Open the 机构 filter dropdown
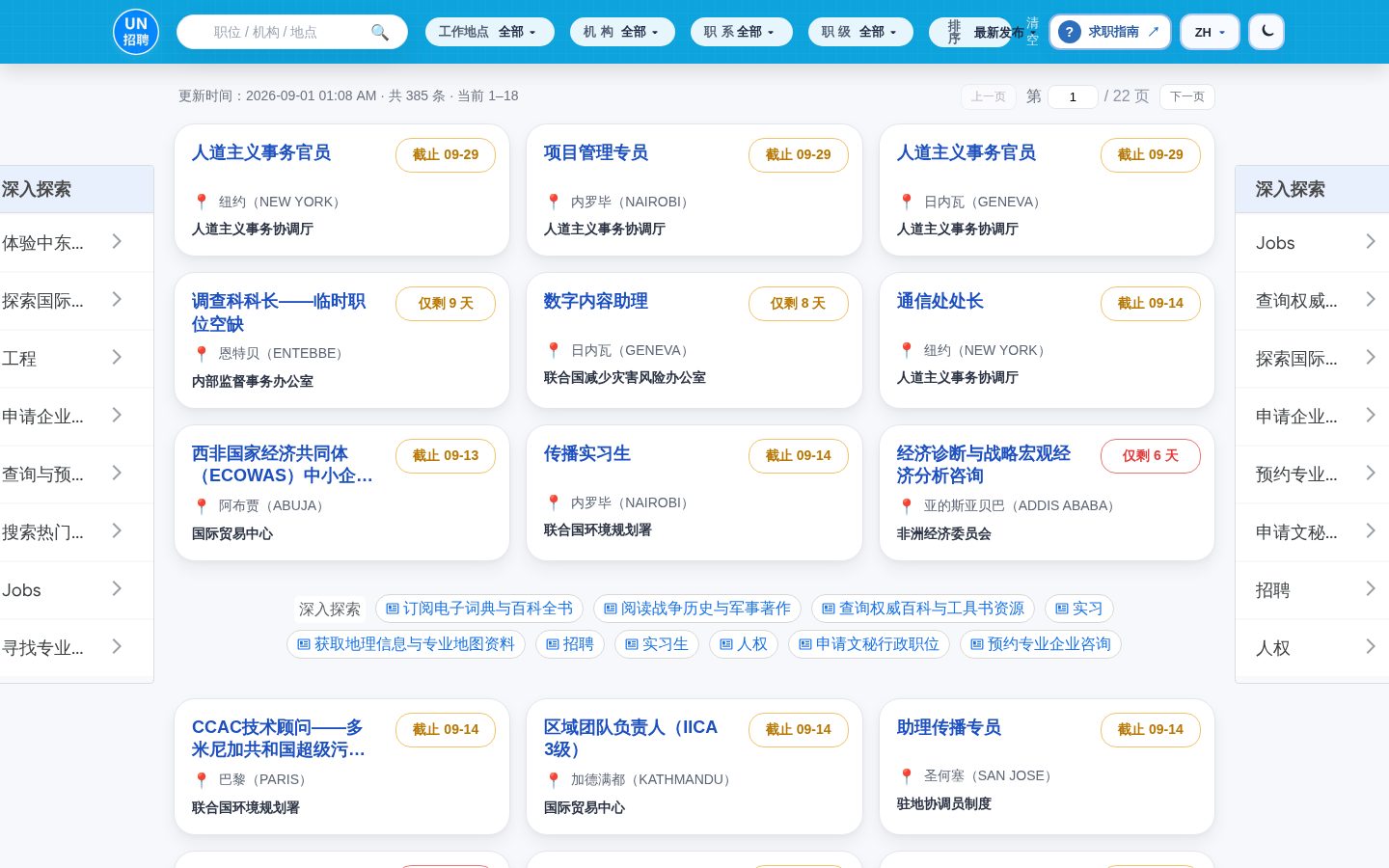The width and height of the screenshot is (1389, 868). (x=622, y=32)
